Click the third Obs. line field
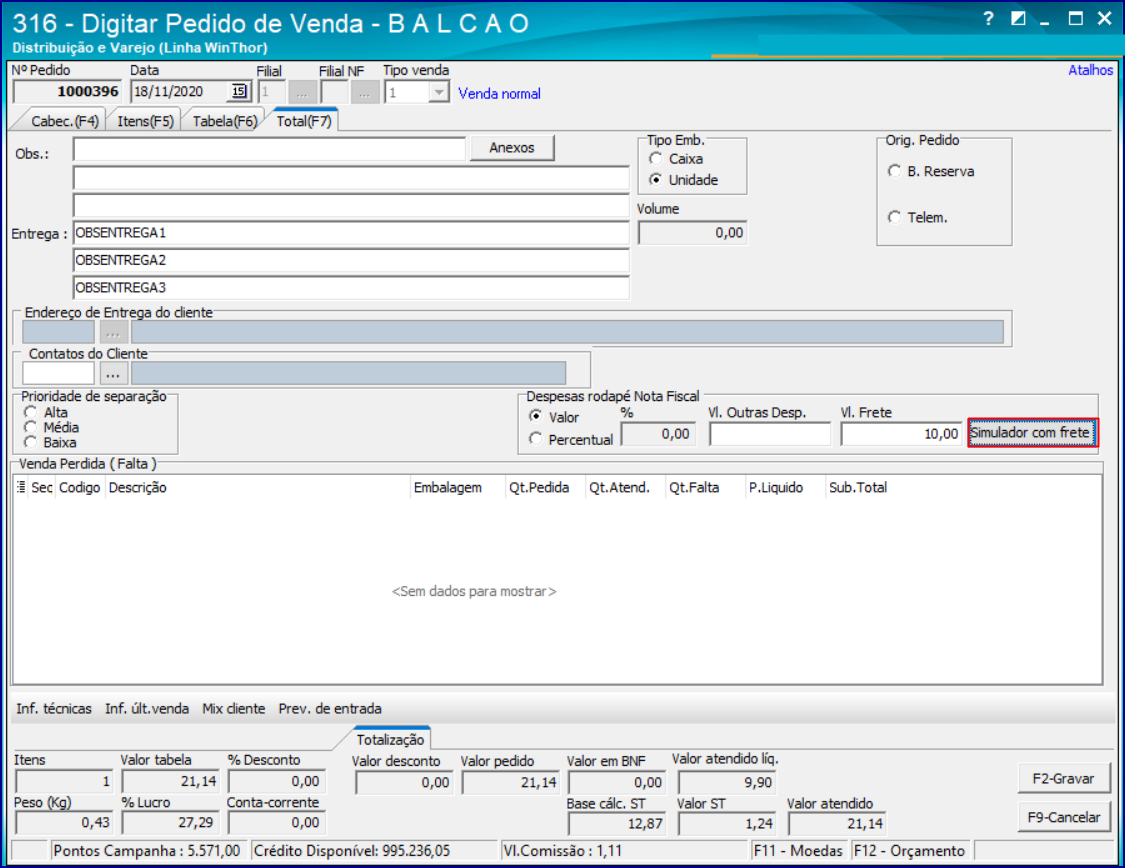 tap(351, 205)
